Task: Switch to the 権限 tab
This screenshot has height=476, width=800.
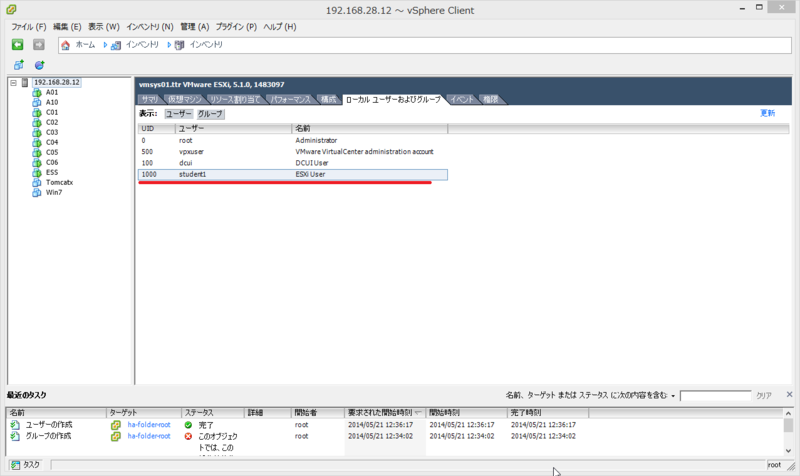Action: [x=491, y=99]
